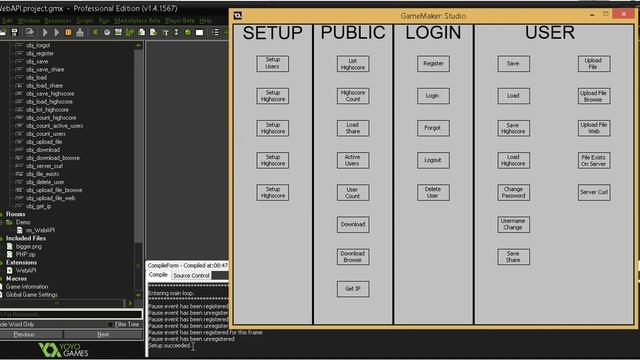Click the tree horizontal scroll right arrow
This screenshot has height=360, width=640.
pos(131,303)
